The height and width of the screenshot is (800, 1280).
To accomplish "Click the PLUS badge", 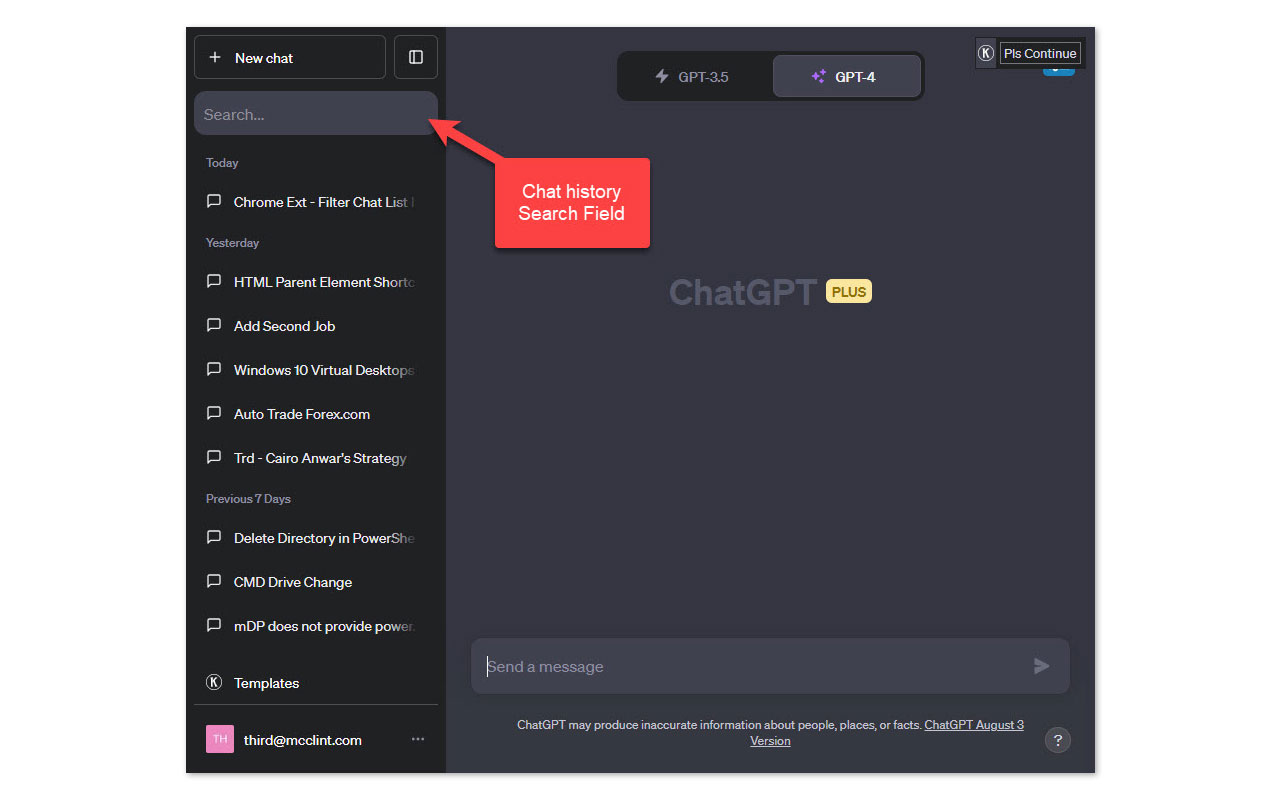I will pos(849,292).
